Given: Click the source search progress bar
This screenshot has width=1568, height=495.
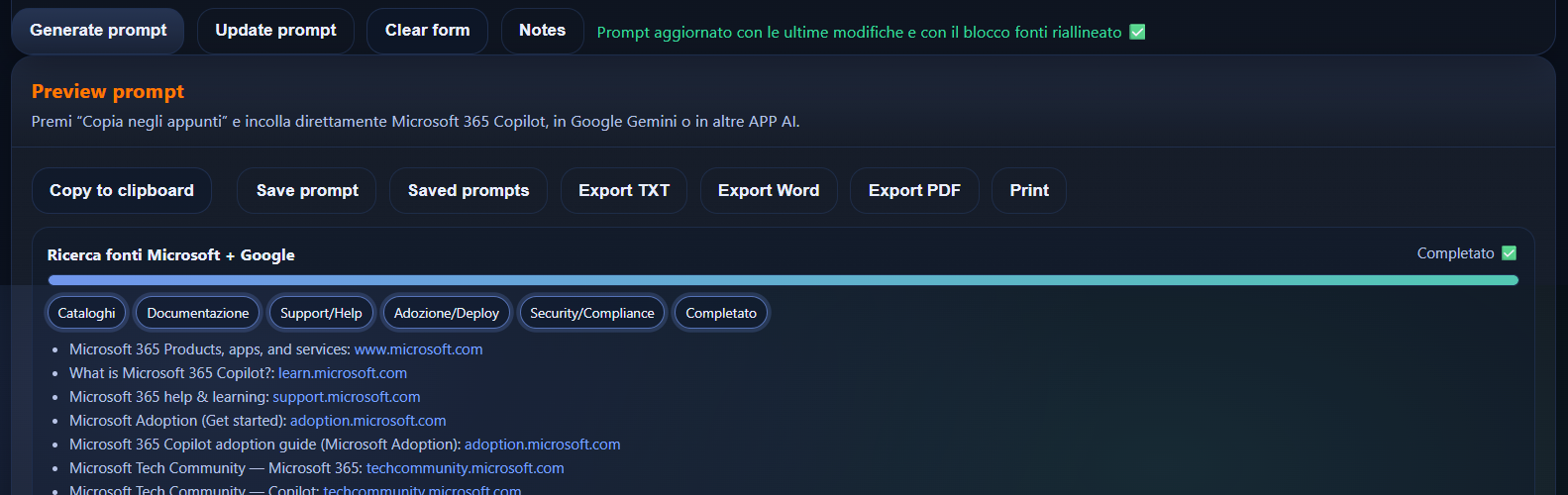Looking at the screenshot, I should click(783, 280).
